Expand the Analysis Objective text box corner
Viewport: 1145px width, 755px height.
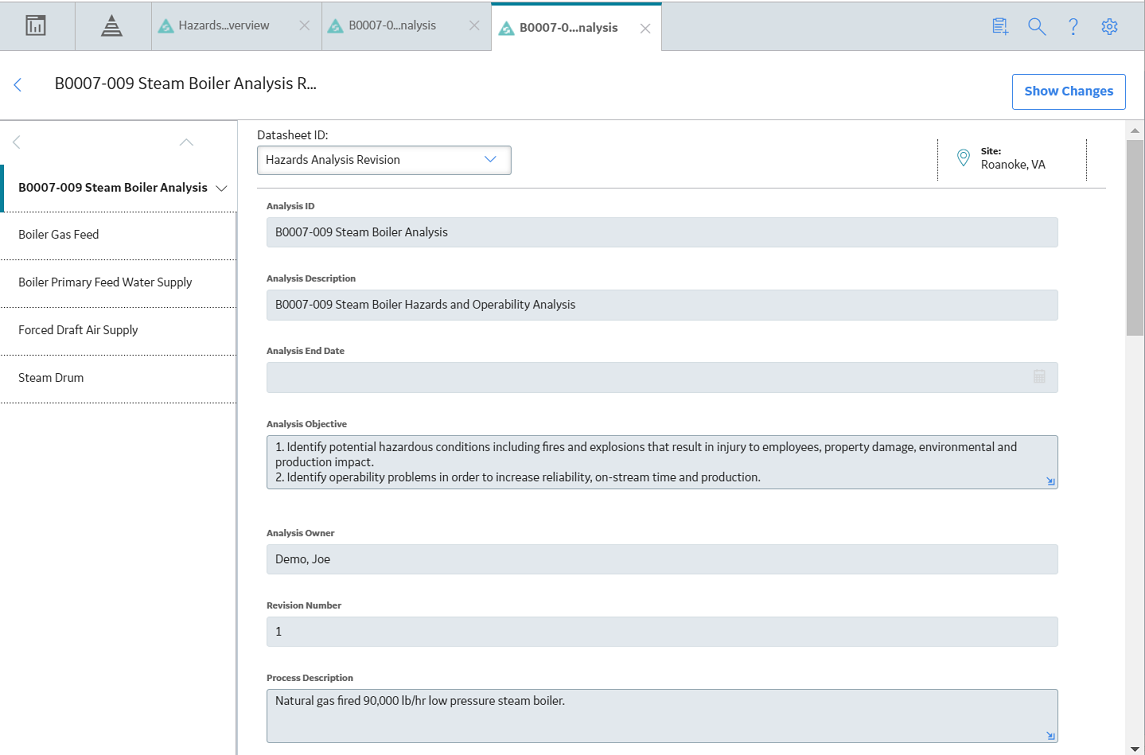[x=1050, y=481]
